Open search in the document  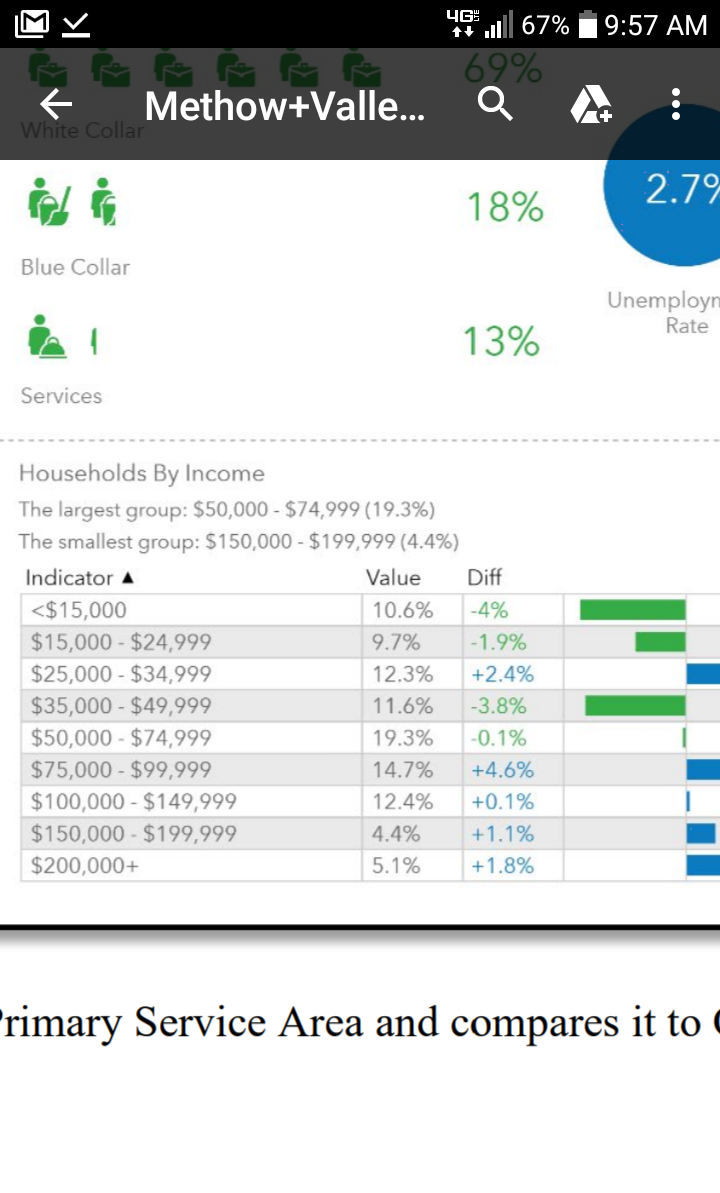494,104
